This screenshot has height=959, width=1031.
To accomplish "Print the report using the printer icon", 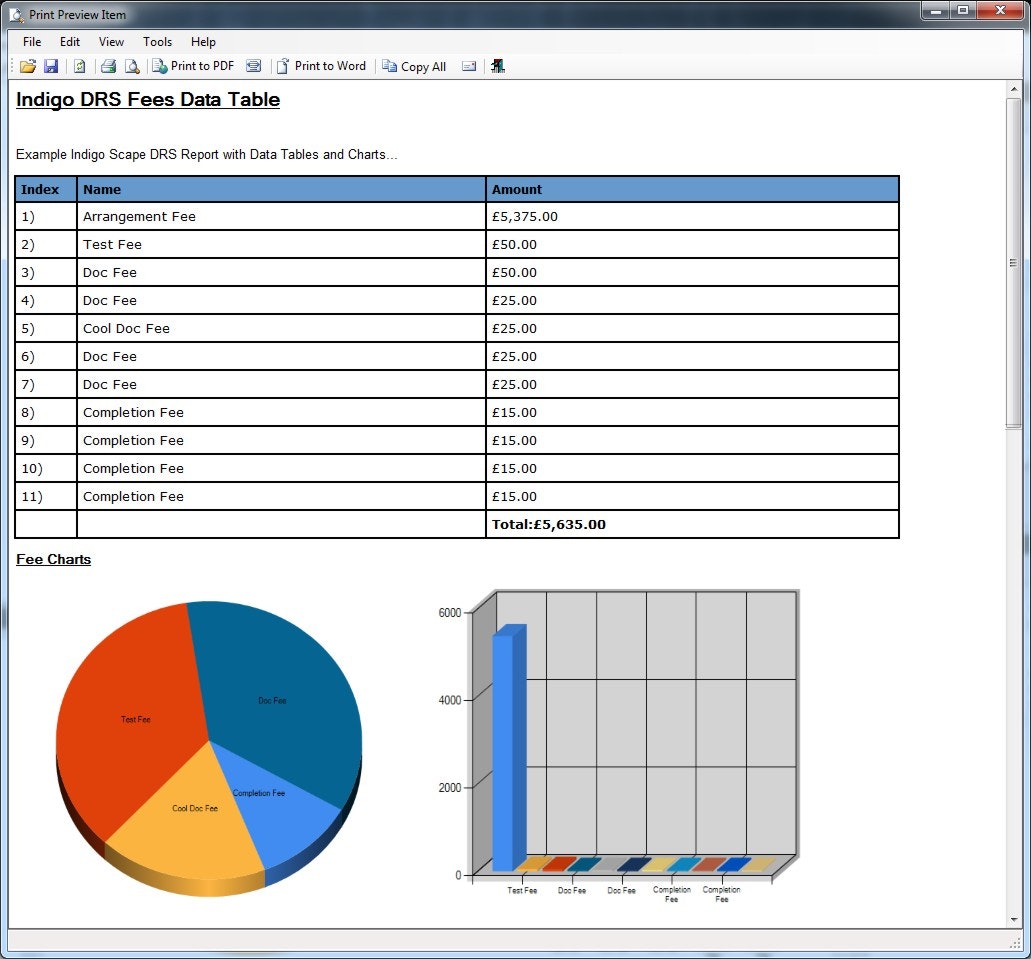I will tap(108, 66).
